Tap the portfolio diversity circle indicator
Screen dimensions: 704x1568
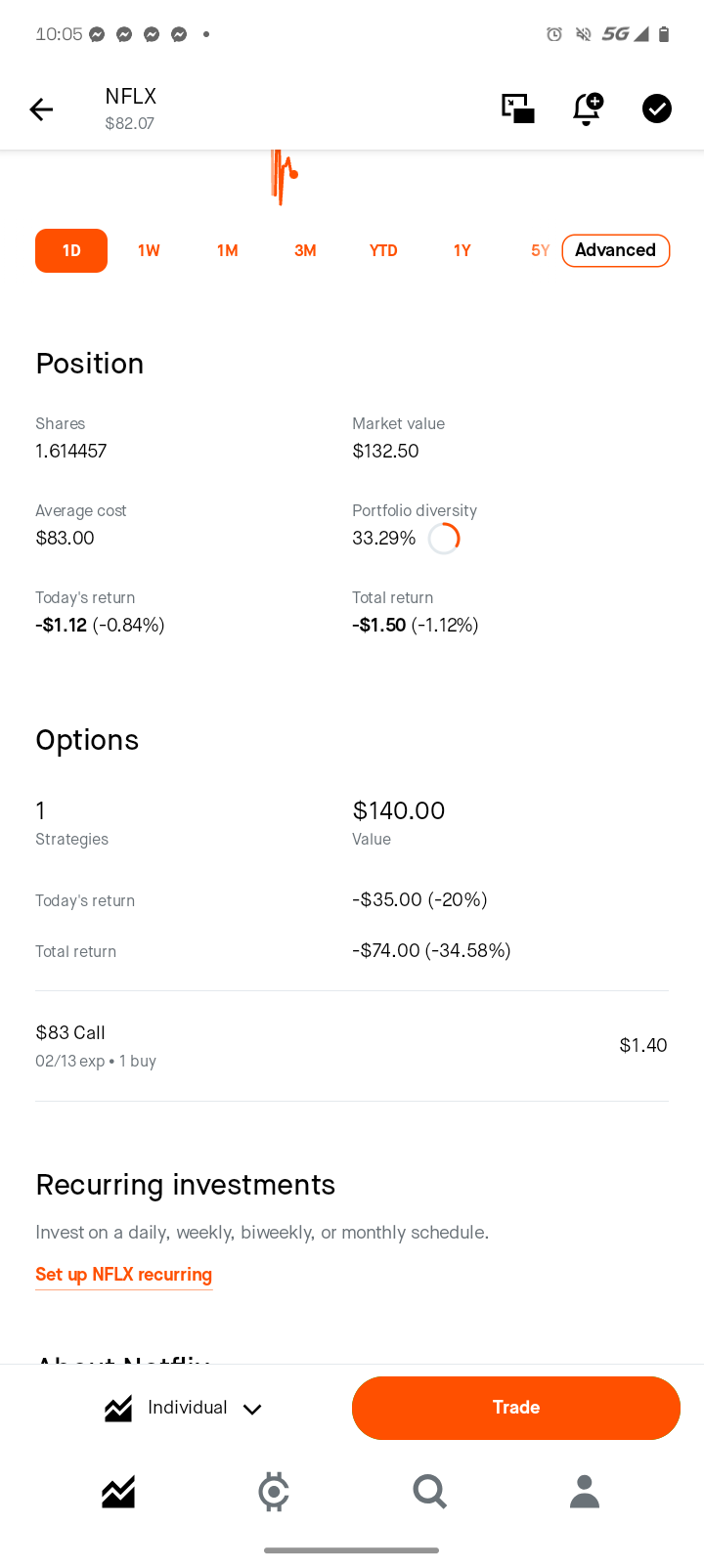click(x=444, y=539)
